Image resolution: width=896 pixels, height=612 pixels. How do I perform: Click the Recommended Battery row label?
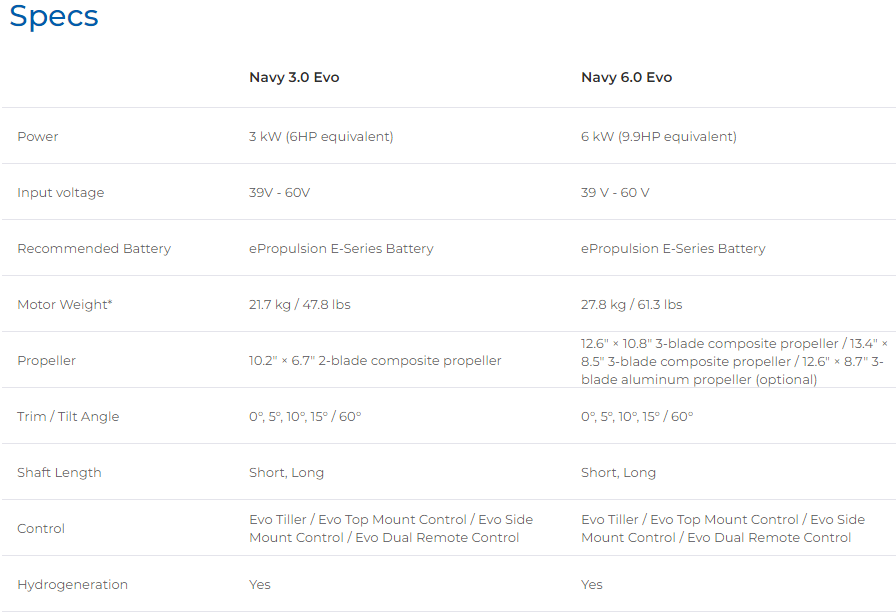tap(94, 248)
